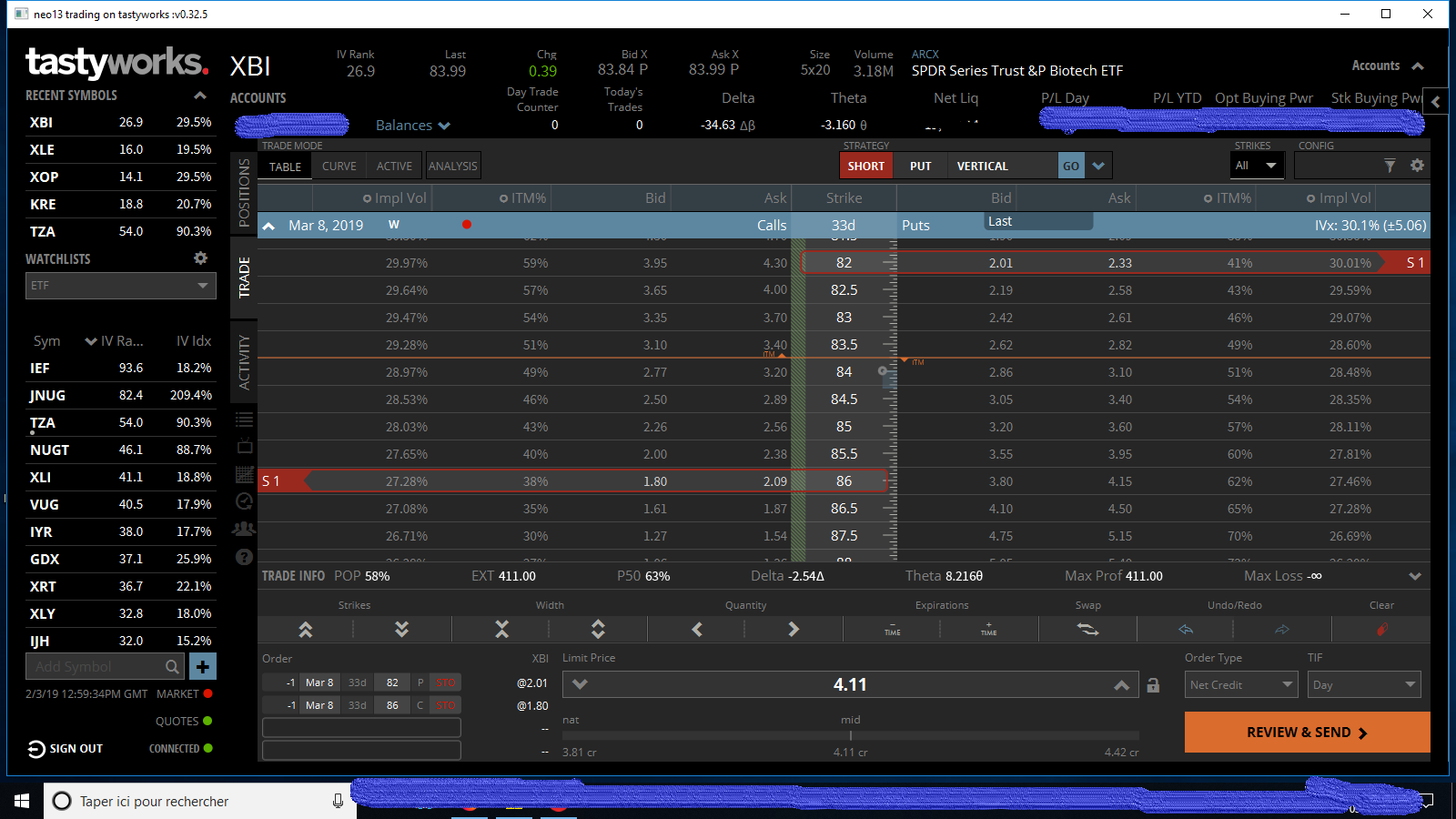
Task: Click the magnifier in Add Symbol box
Action: (x=172, y=667)
